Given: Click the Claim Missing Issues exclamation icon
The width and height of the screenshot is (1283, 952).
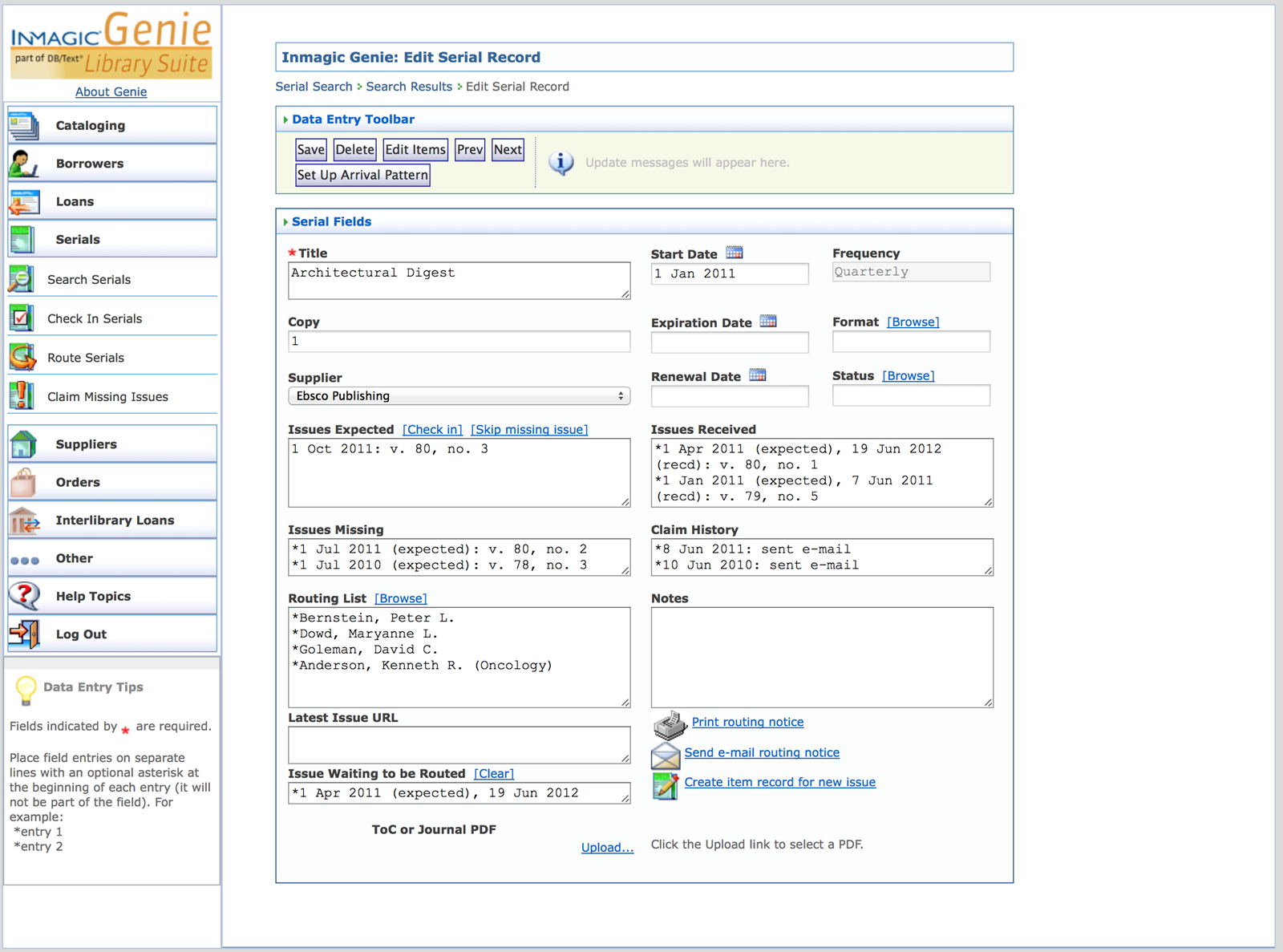Looking at the screenshot, I should 21,396.
